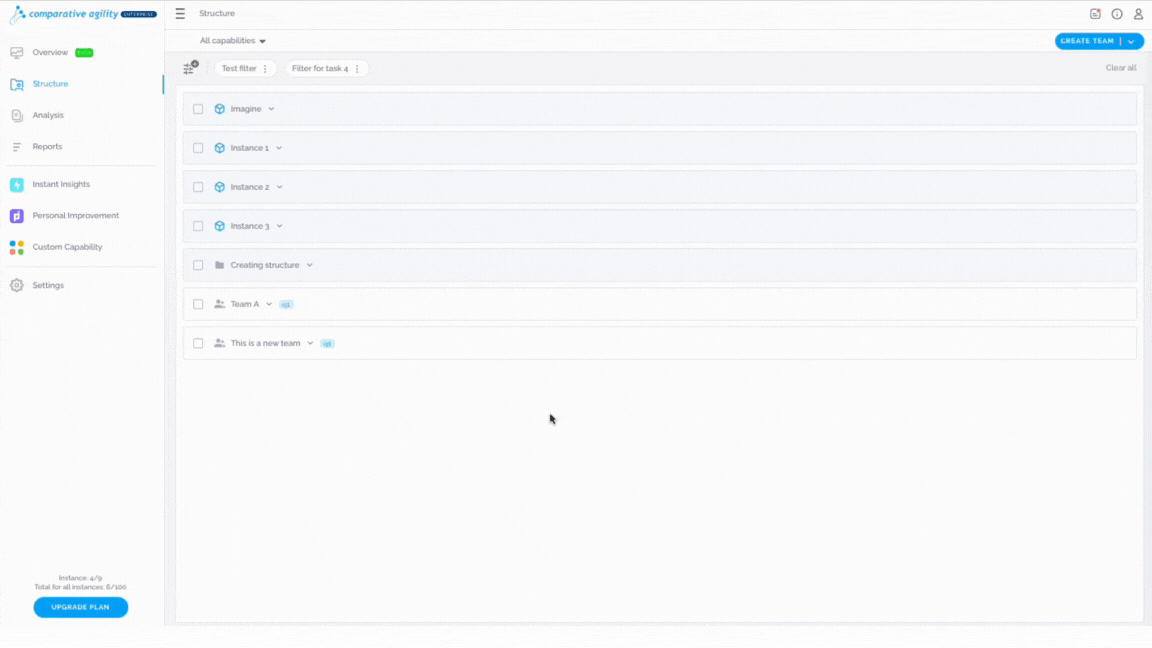Expand the Imagine row chevron
This screenshot has height=648, width=1152.
[271, 109]
